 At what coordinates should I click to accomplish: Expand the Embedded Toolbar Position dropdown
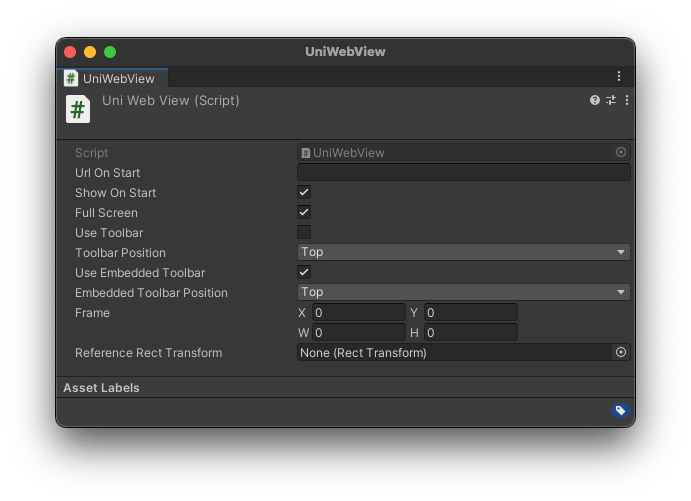463,293
